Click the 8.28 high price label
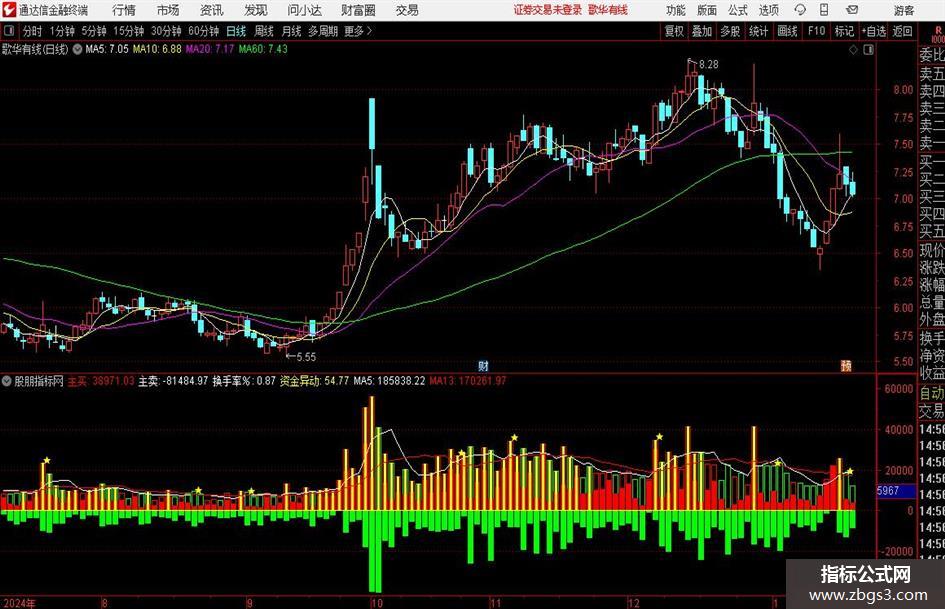The image size is (945, 609). (x=709, y=65)
